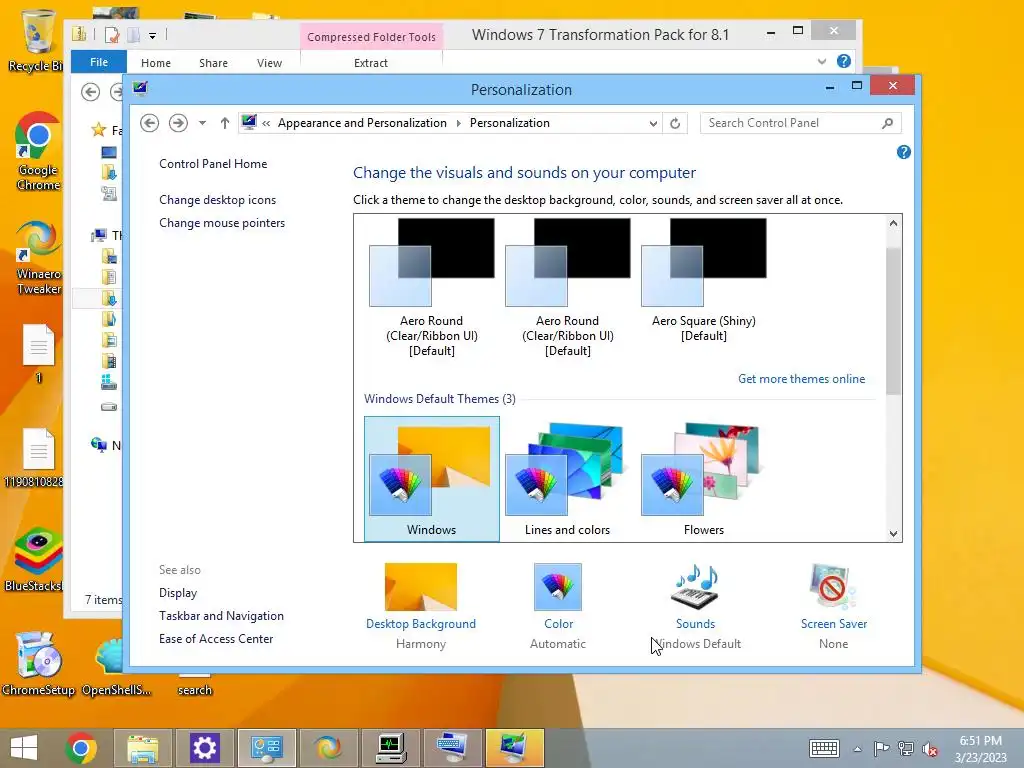Select the Flowers theme
Image resolution: width=1024 pixels, height=768 pixels.
pyautogui.click(x=703, y=479)
